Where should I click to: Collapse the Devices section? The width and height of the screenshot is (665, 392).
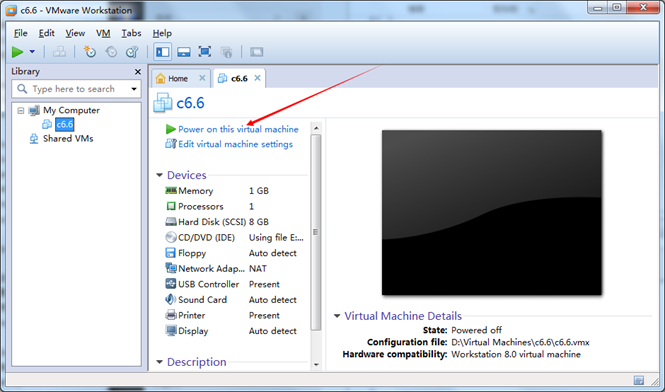[x=160, y=175]
